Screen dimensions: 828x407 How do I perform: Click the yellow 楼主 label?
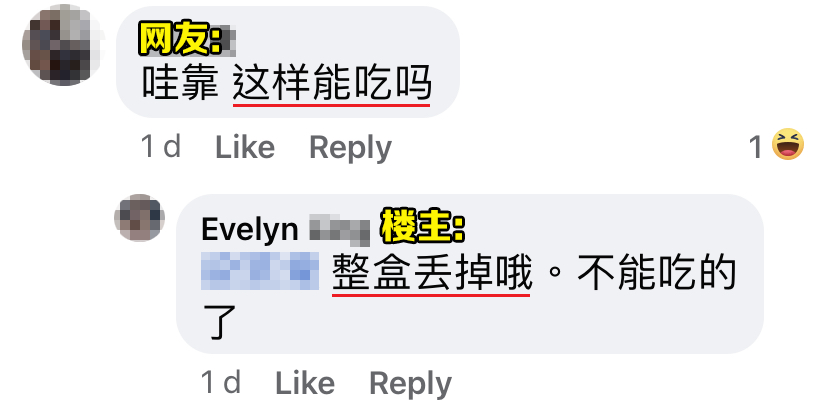(422, 229)
